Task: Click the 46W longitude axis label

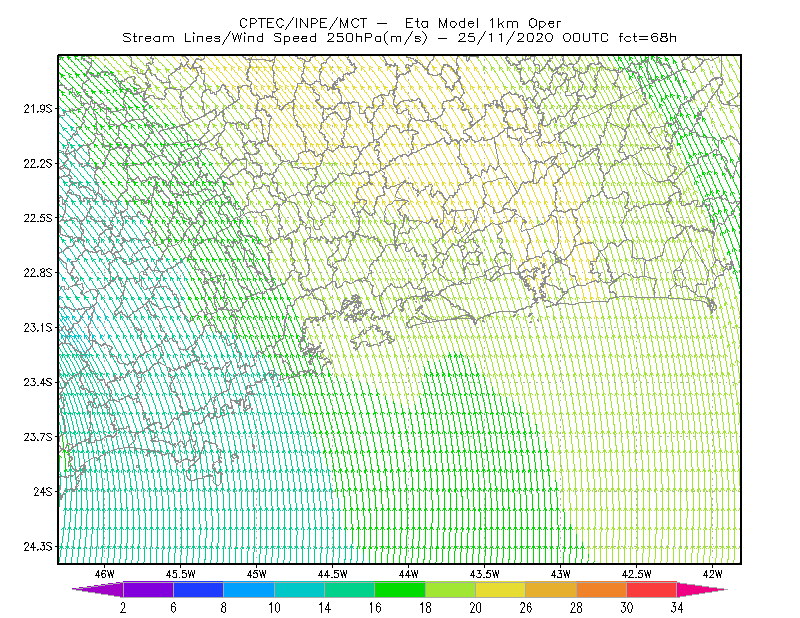Action: pyautogui.click(x=105, y=574)
